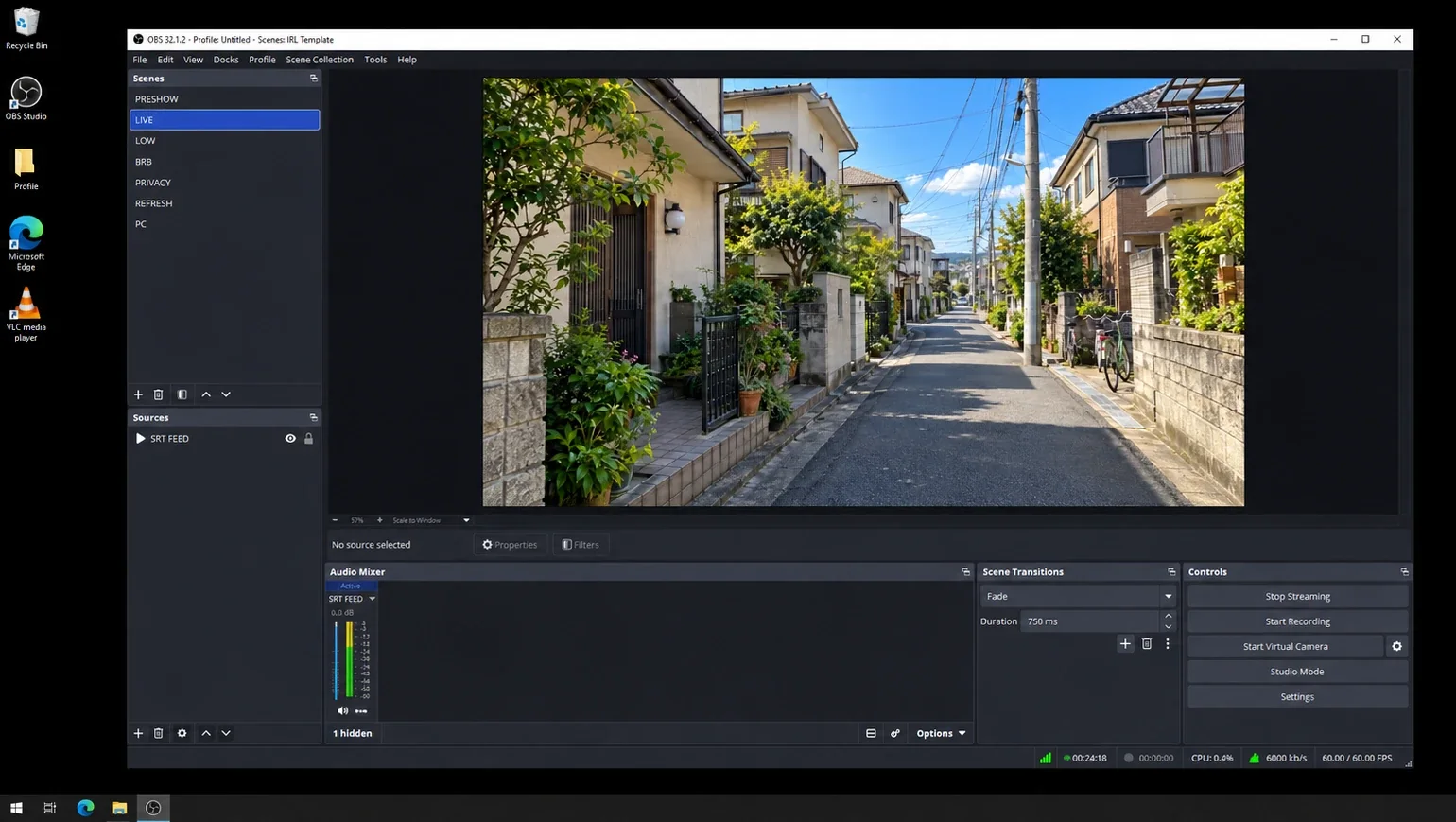Viewport: 1456px width, 822px height.
Task: Mute SRT FEED audio with speaker icon
Action: coord(342,711)
